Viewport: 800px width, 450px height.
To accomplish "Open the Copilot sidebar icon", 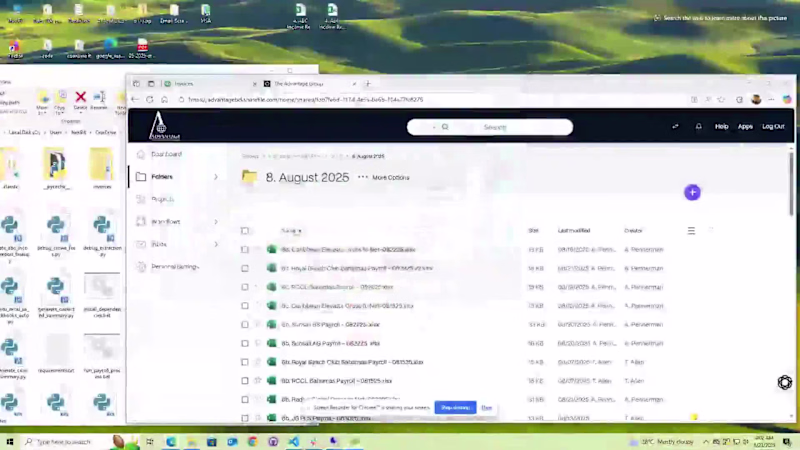I will coord(787,99).
